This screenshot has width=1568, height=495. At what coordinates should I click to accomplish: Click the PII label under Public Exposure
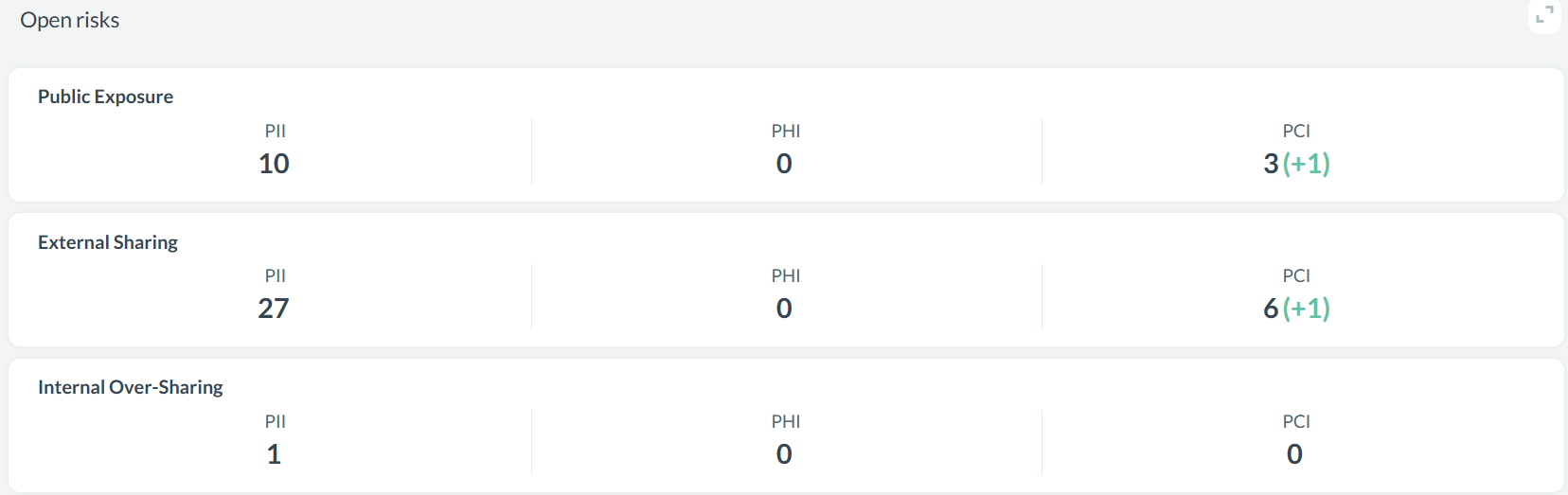click(x=275, y=131)
